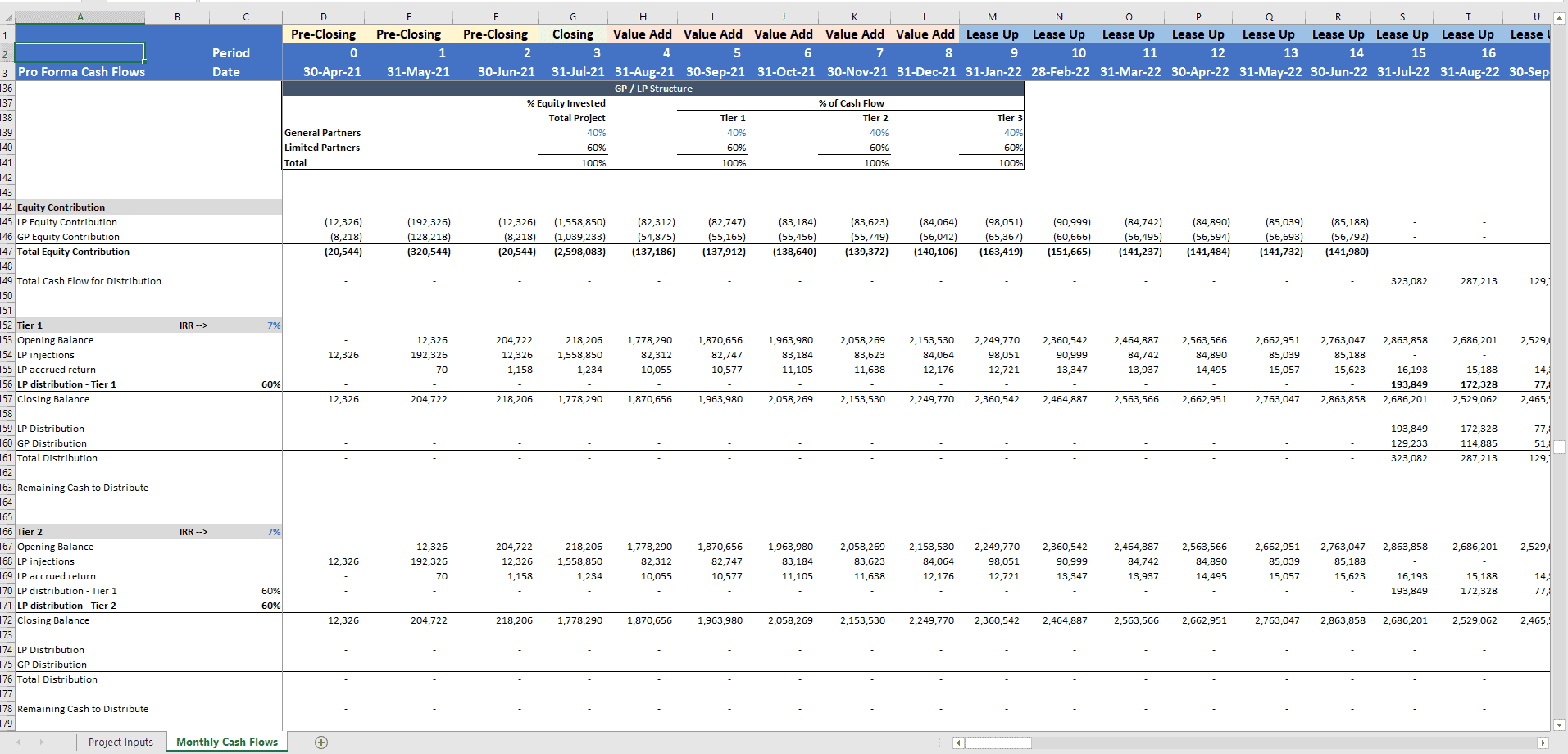
Task: Click the vertical scrollbar down arrow
Action: coord(1559,724)
